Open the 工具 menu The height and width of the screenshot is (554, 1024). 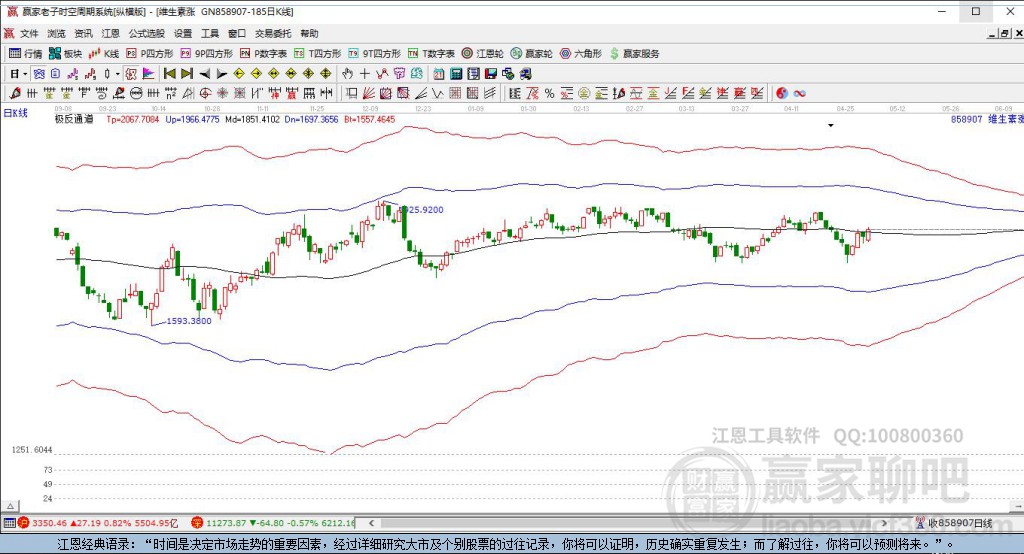[210, 33]
